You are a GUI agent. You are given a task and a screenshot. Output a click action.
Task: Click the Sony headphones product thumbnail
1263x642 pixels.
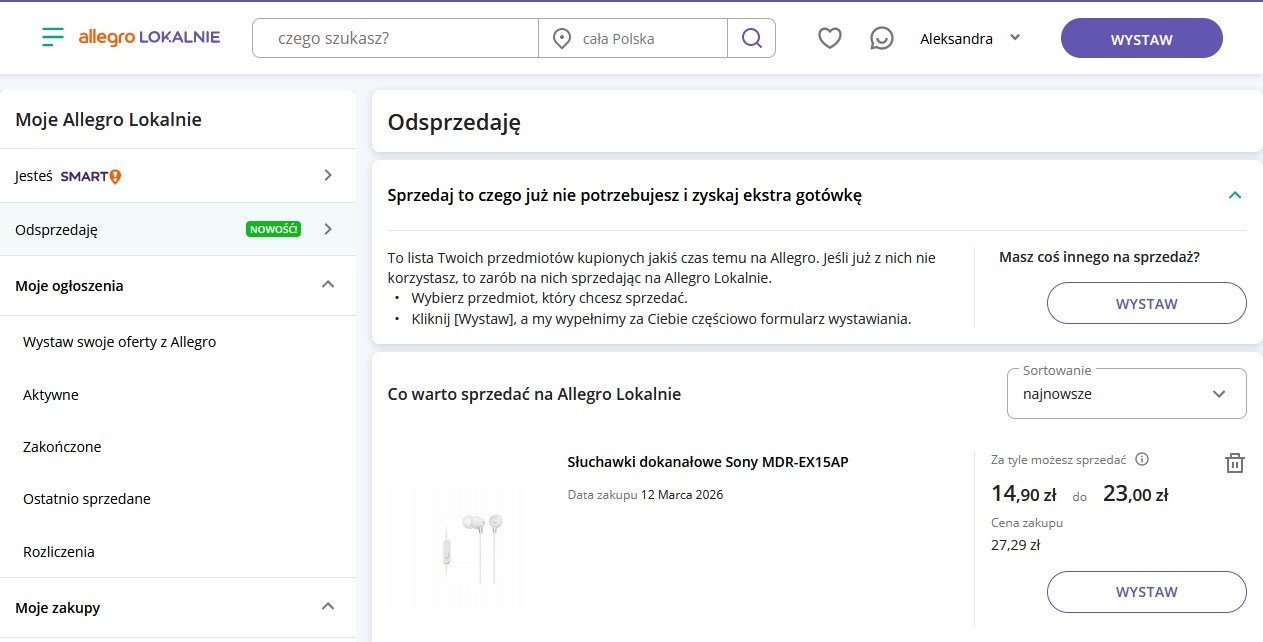click(465, 545)
